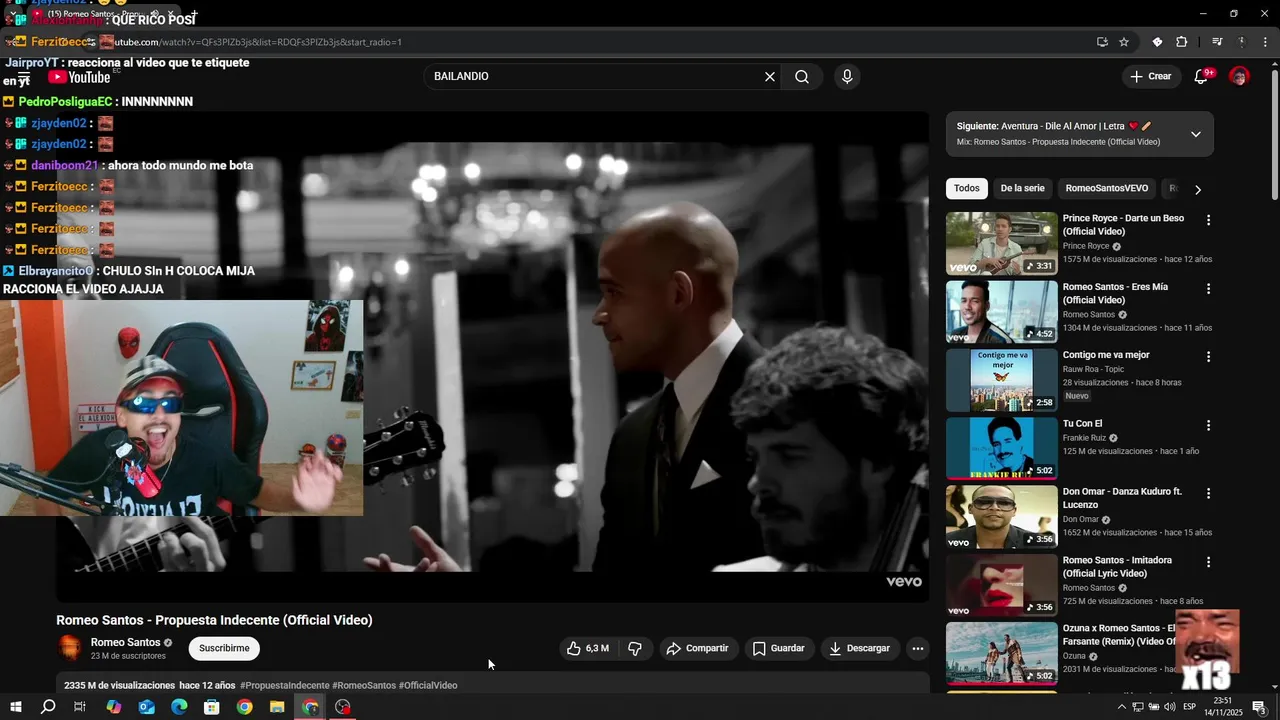Open Romeo Santos channel name link

tap(125, 642)
